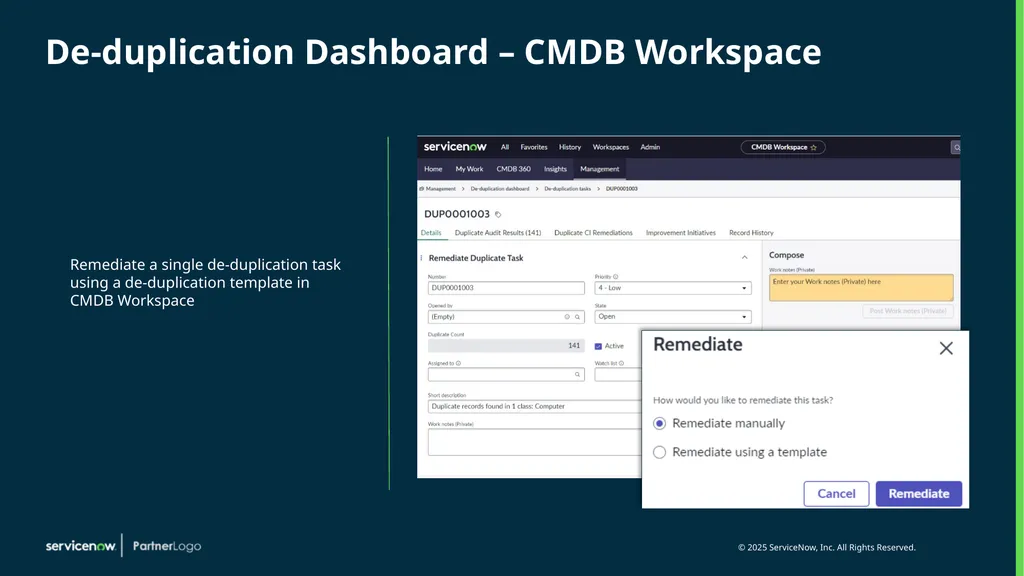Click the DUP0001003 breadcrumb entry

click(622, 189)
